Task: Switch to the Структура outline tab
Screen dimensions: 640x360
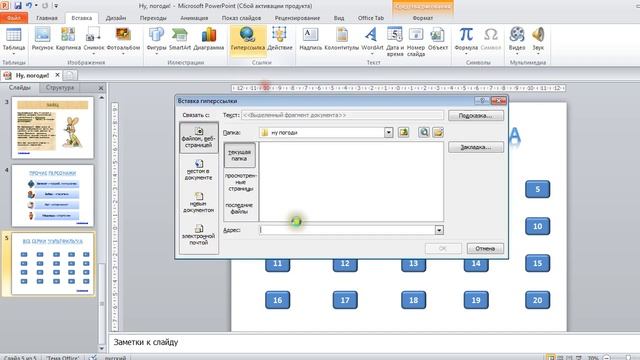Action: click(60, 87)
